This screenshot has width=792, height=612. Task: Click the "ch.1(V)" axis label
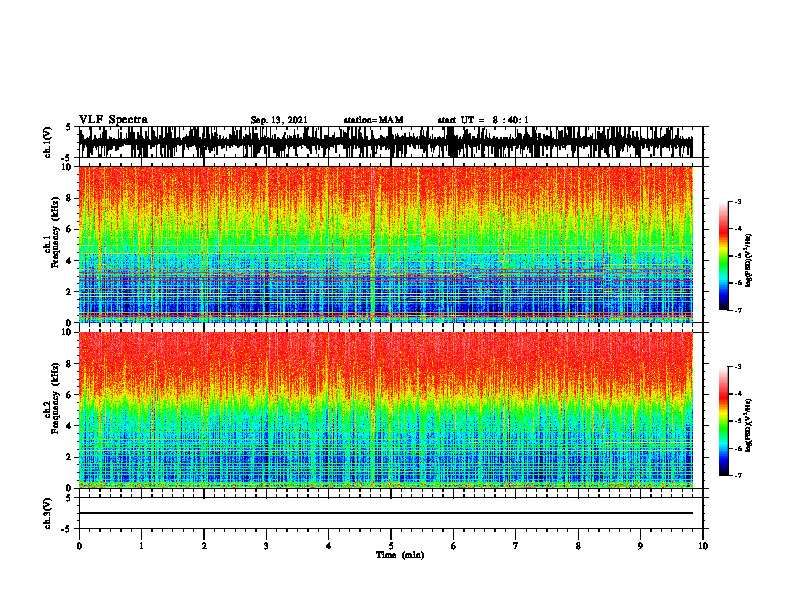click(x=48, y=142)
